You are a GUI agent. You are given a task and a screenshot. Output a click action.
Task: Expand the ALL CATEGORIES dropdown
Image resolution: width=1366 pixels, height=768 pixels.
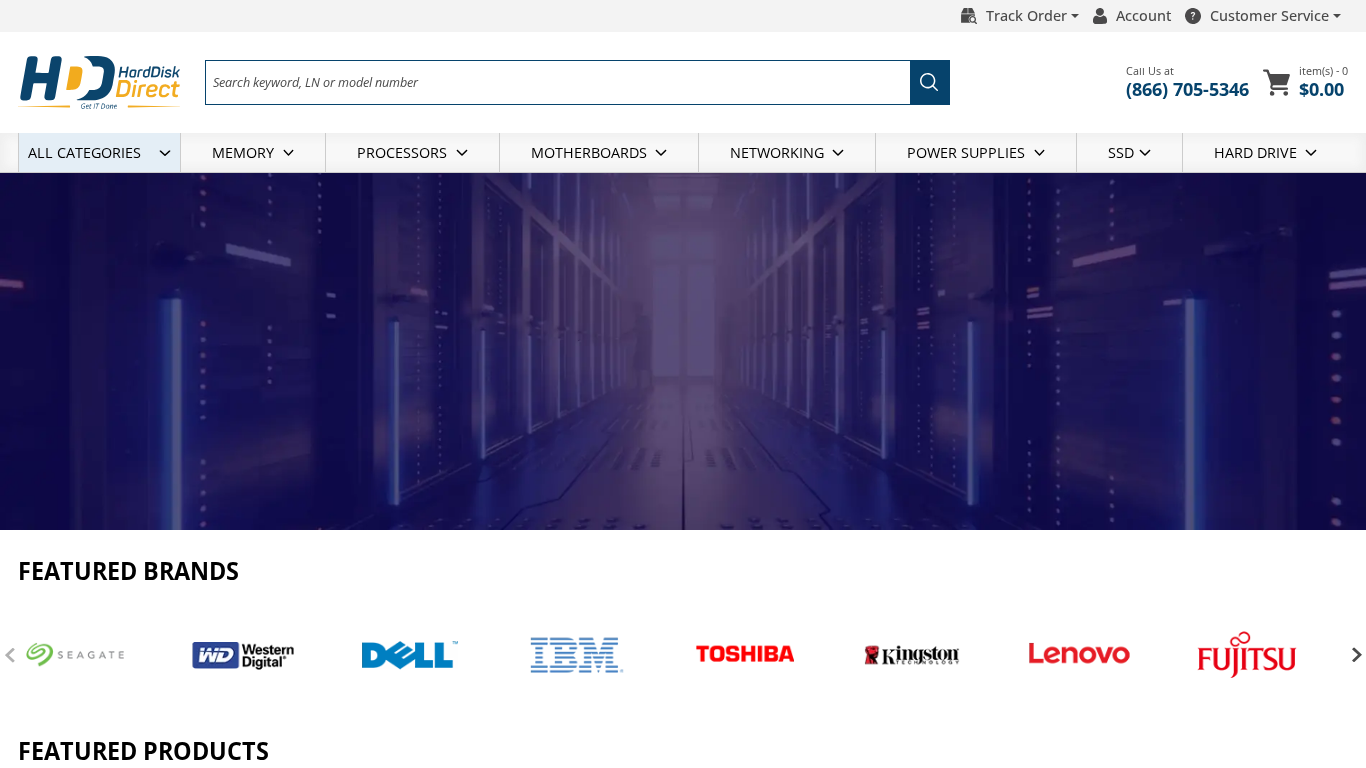[98, 152]
